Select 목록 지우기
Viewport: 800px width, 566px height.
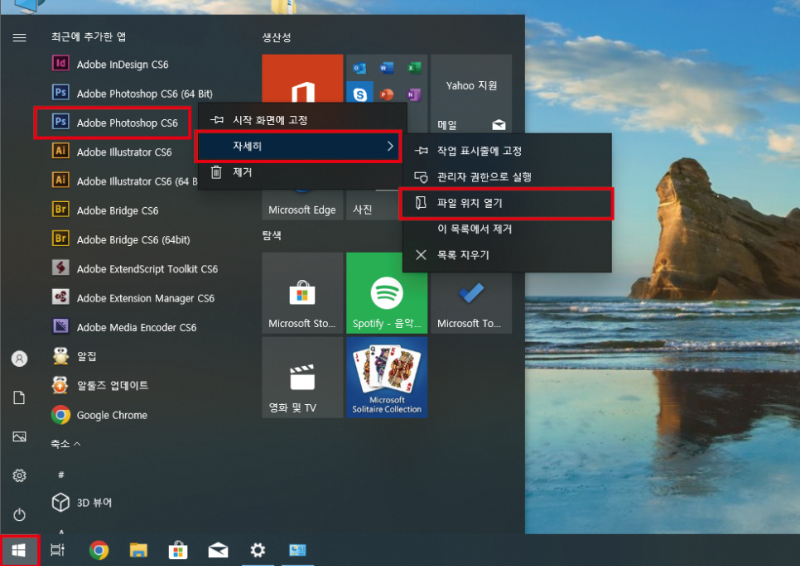point(507,255)
